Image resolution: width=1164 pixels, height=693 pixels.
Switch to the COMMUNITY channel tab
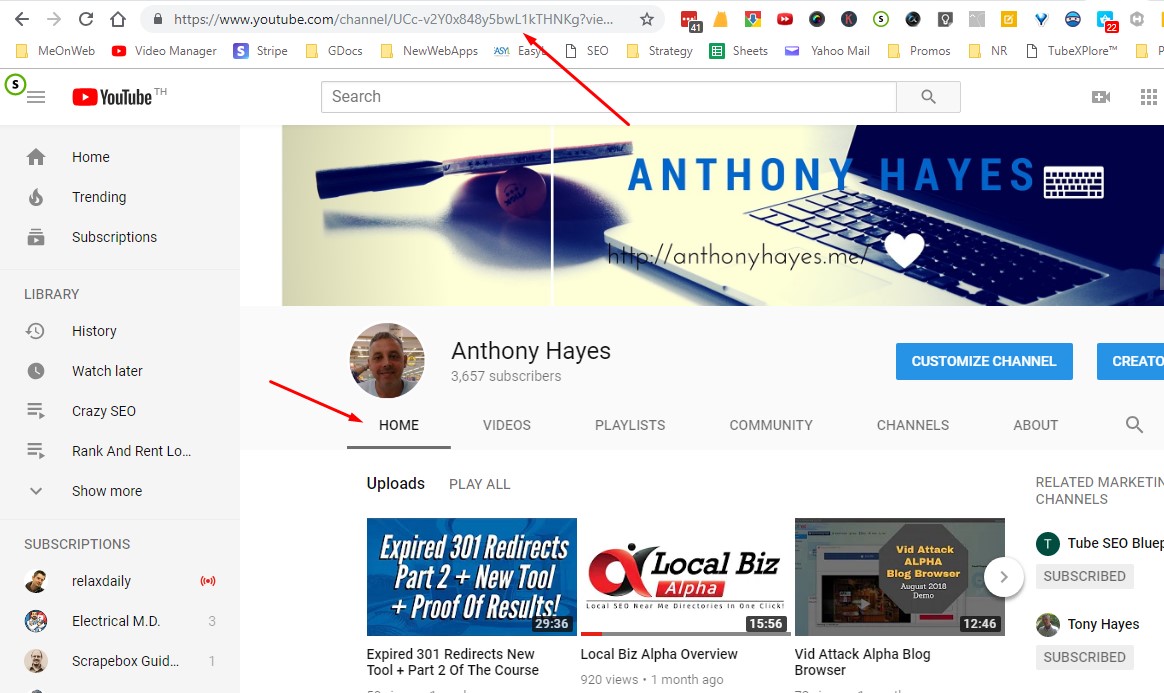point(771,425)
